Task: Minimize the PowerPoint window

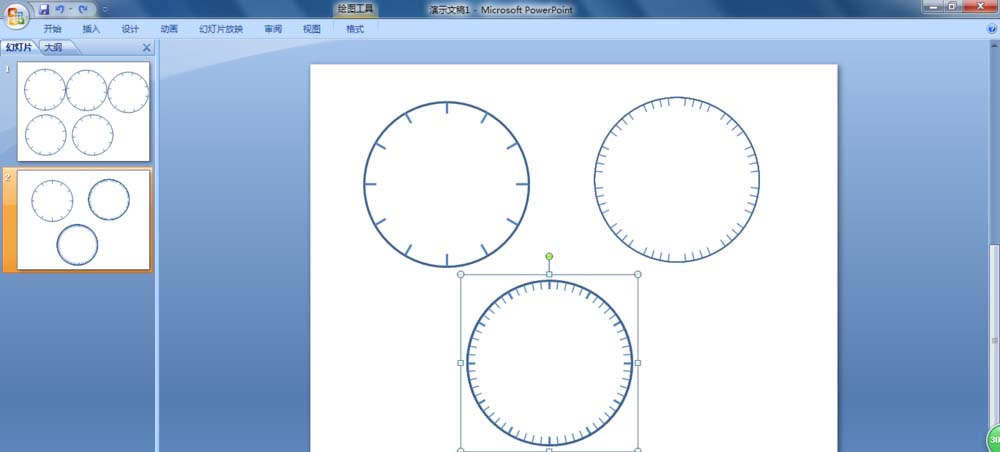Action: coord(934,6)
